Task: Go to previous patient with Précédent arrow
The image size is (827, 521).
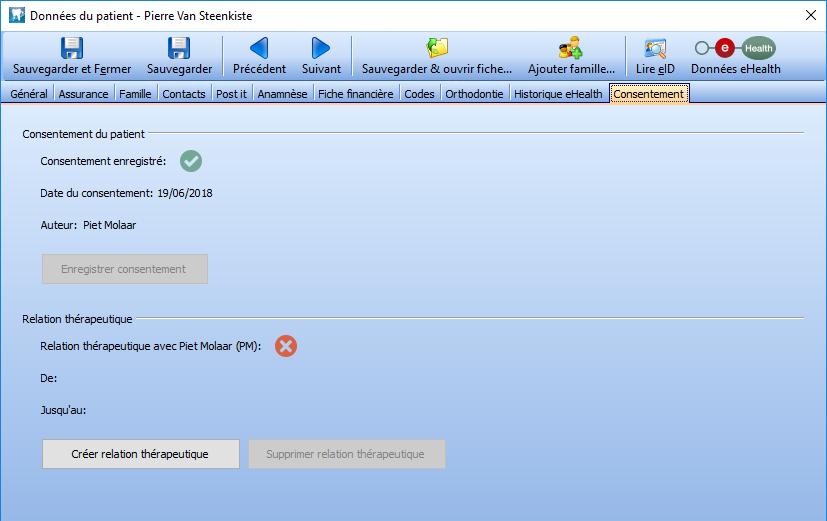Action: 259,48
